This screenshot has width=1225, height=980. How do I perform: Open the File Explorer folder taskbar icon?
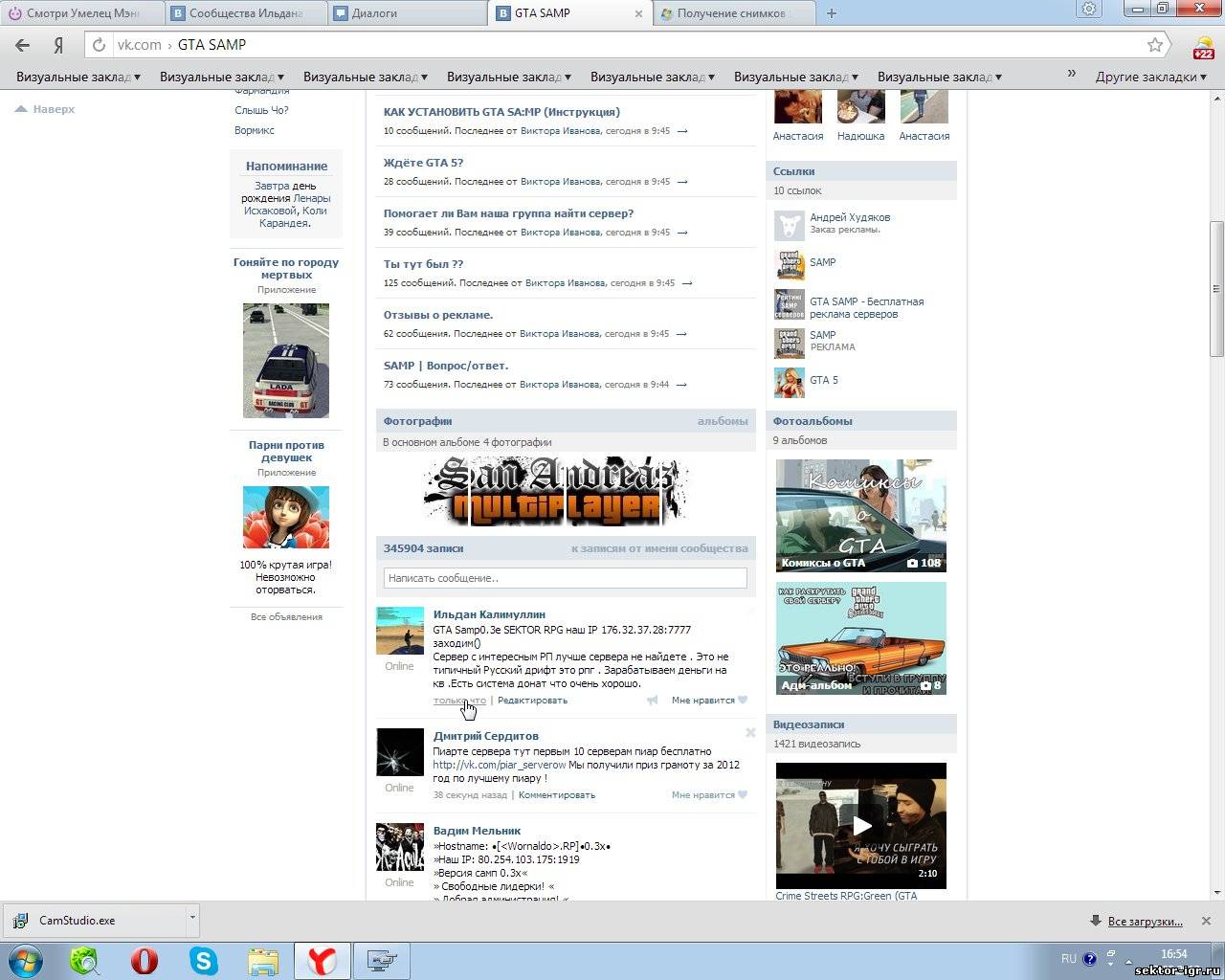point(262,960)
